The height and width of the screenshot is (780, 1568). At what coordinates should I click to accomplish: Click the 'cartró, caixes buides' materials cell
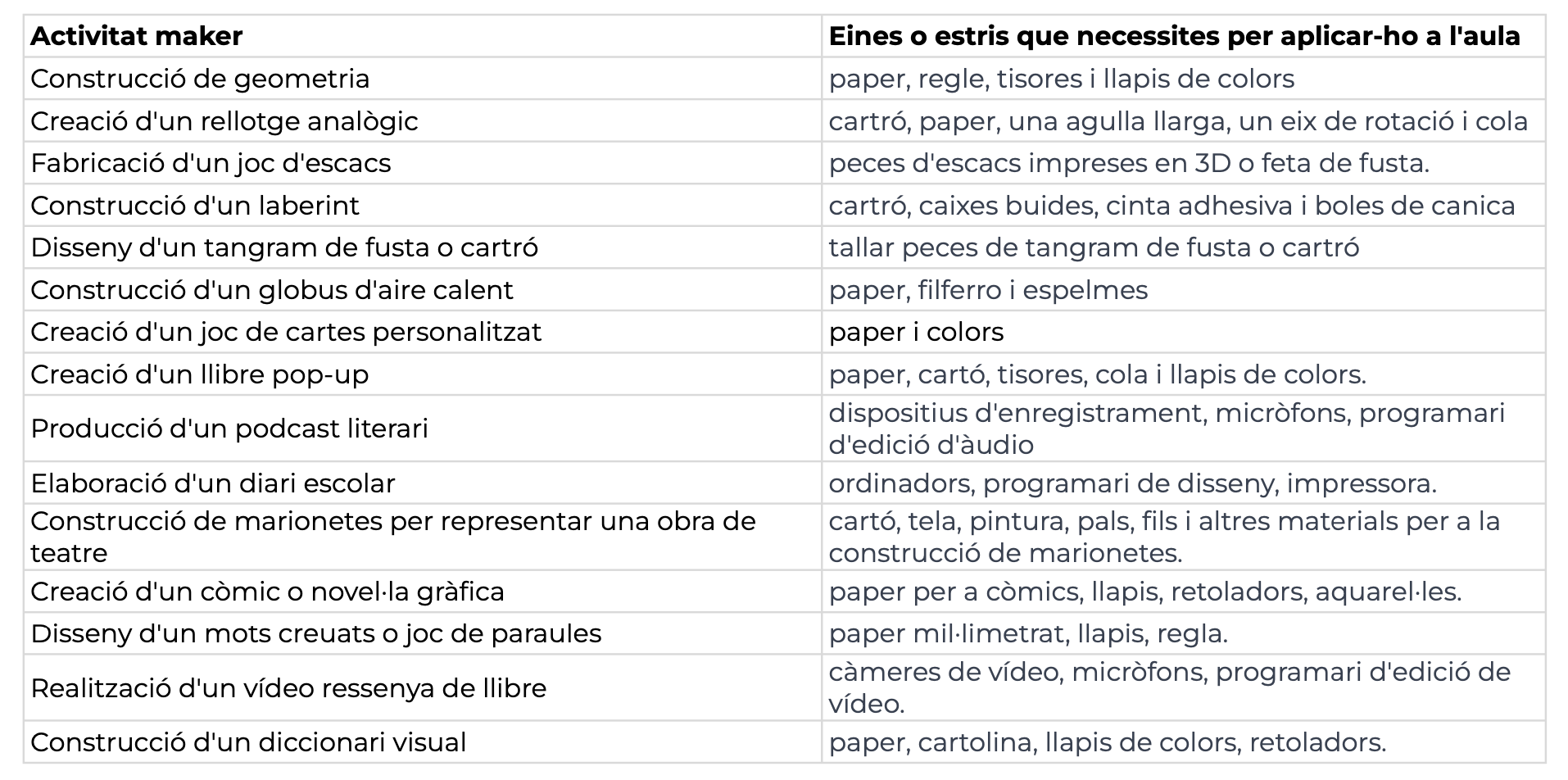[1171, 206]
